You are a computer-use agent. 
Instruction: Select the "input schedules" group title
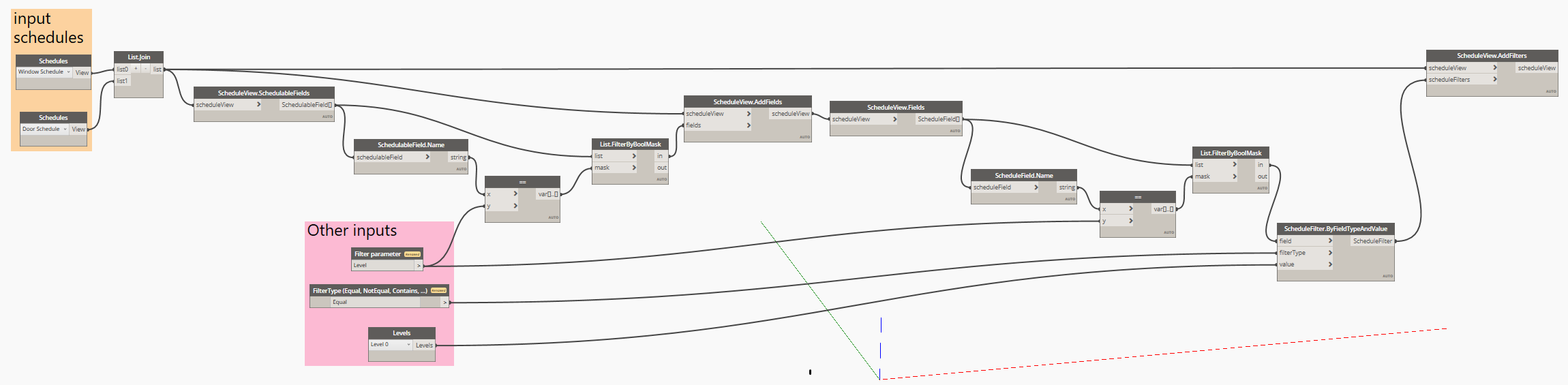tap(48, 28)
